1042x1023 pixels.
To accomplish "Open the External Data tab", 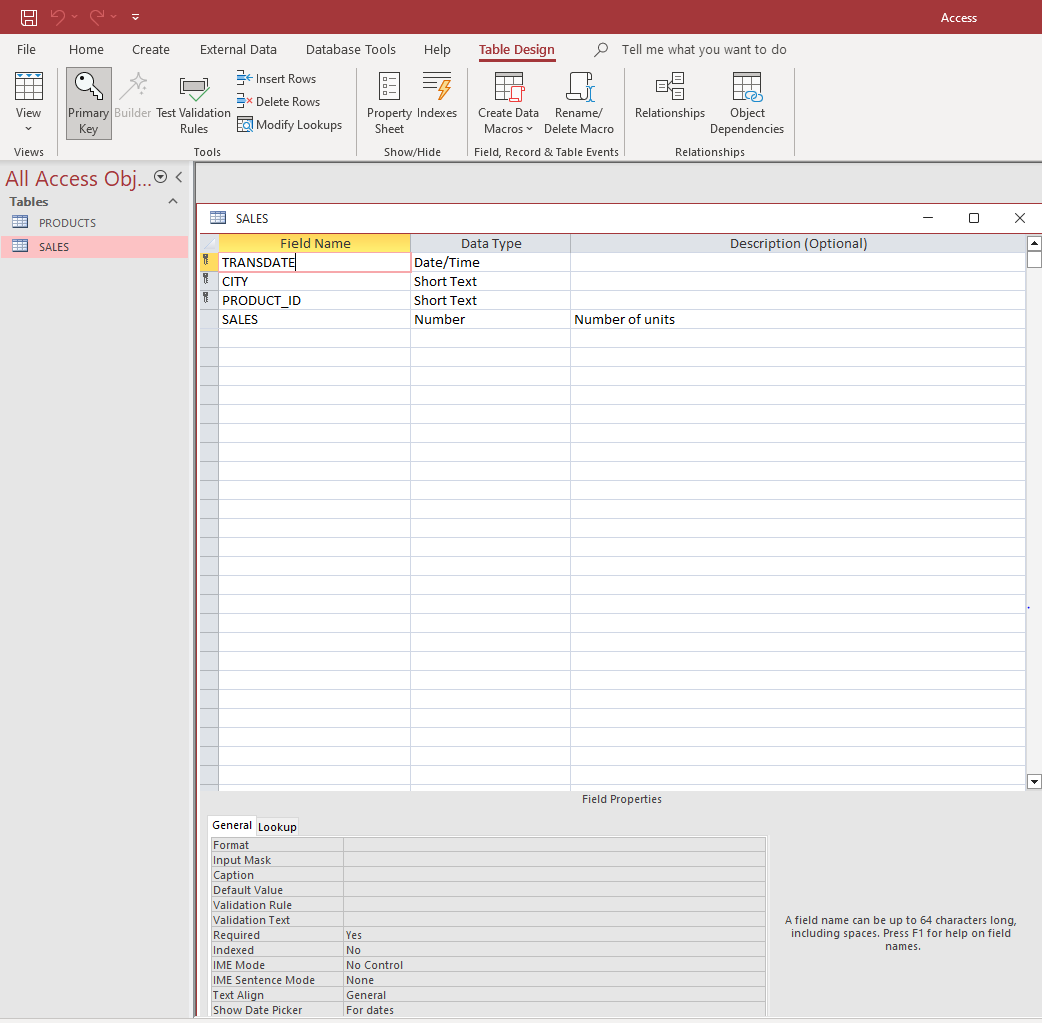I will tap(238, 50).
